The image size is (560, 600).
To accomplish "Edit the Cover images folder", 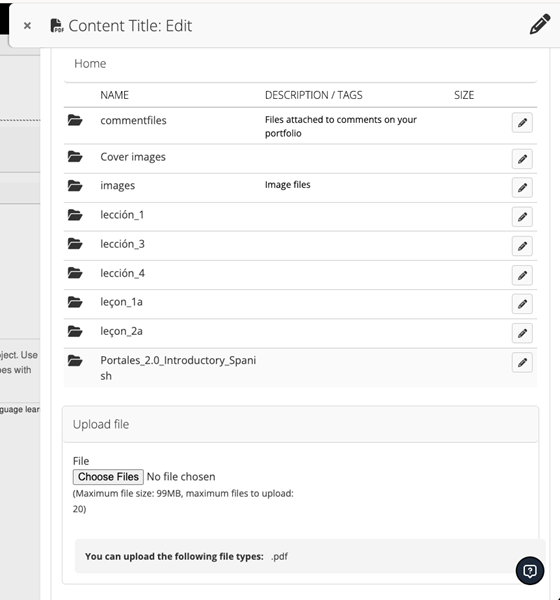I will point(522,159).
